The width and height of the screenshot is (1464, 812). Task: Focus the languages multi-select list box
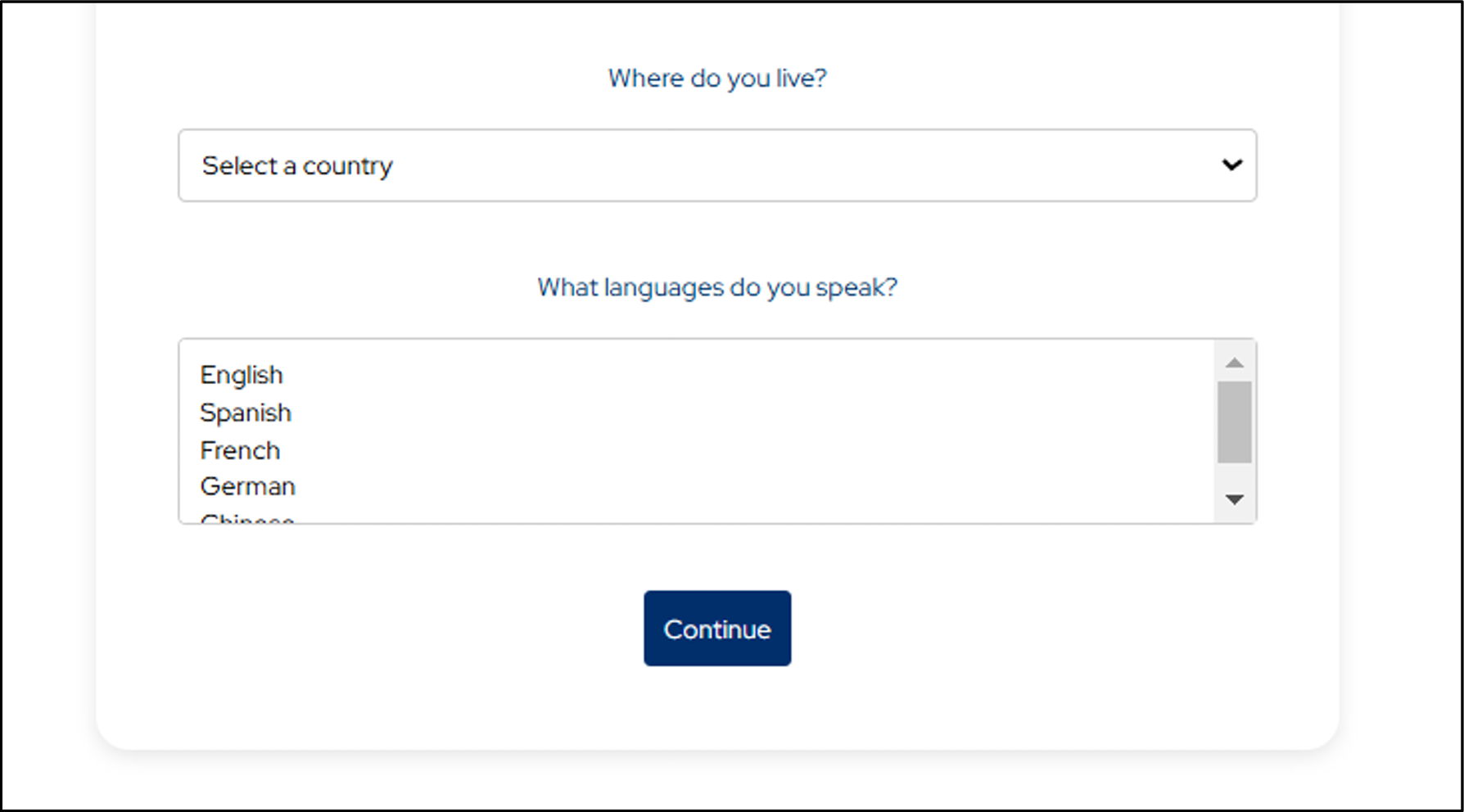698,431
